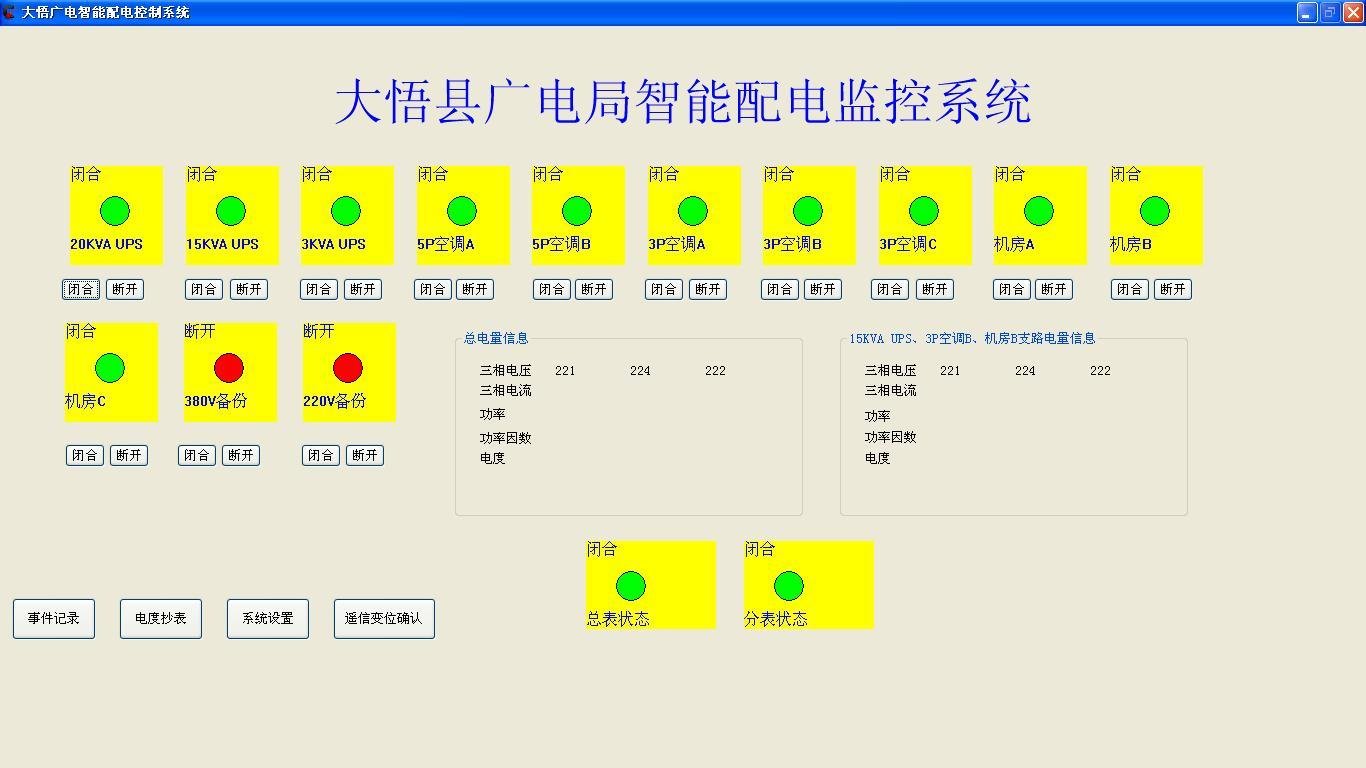Click the green indicator for 机房B
Viewport: 1366px width, 768px height.
click(1155, 211)
